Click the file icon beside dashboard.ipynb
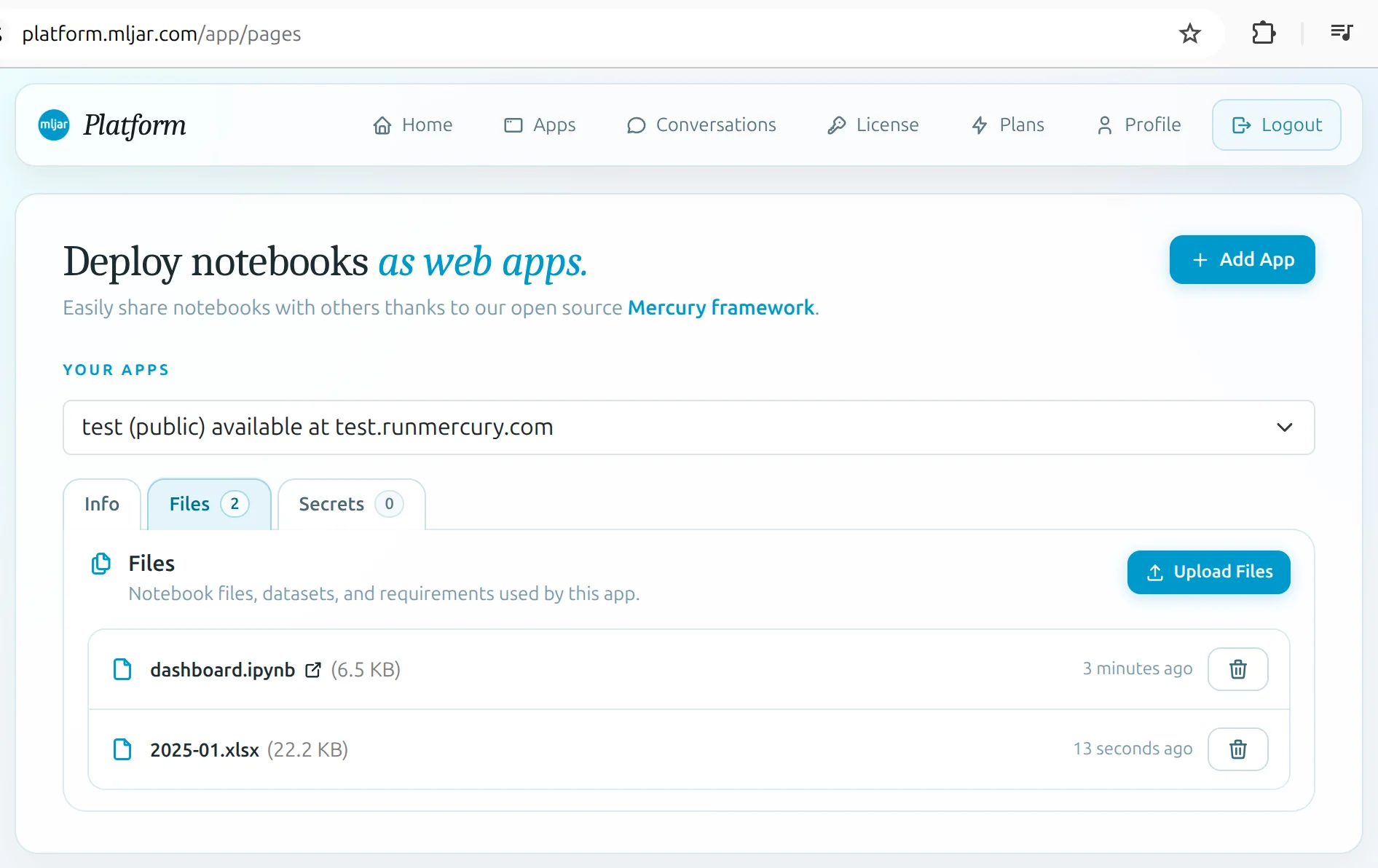The height and width of the screenshot is (868, 1378). tap(122, 669)
